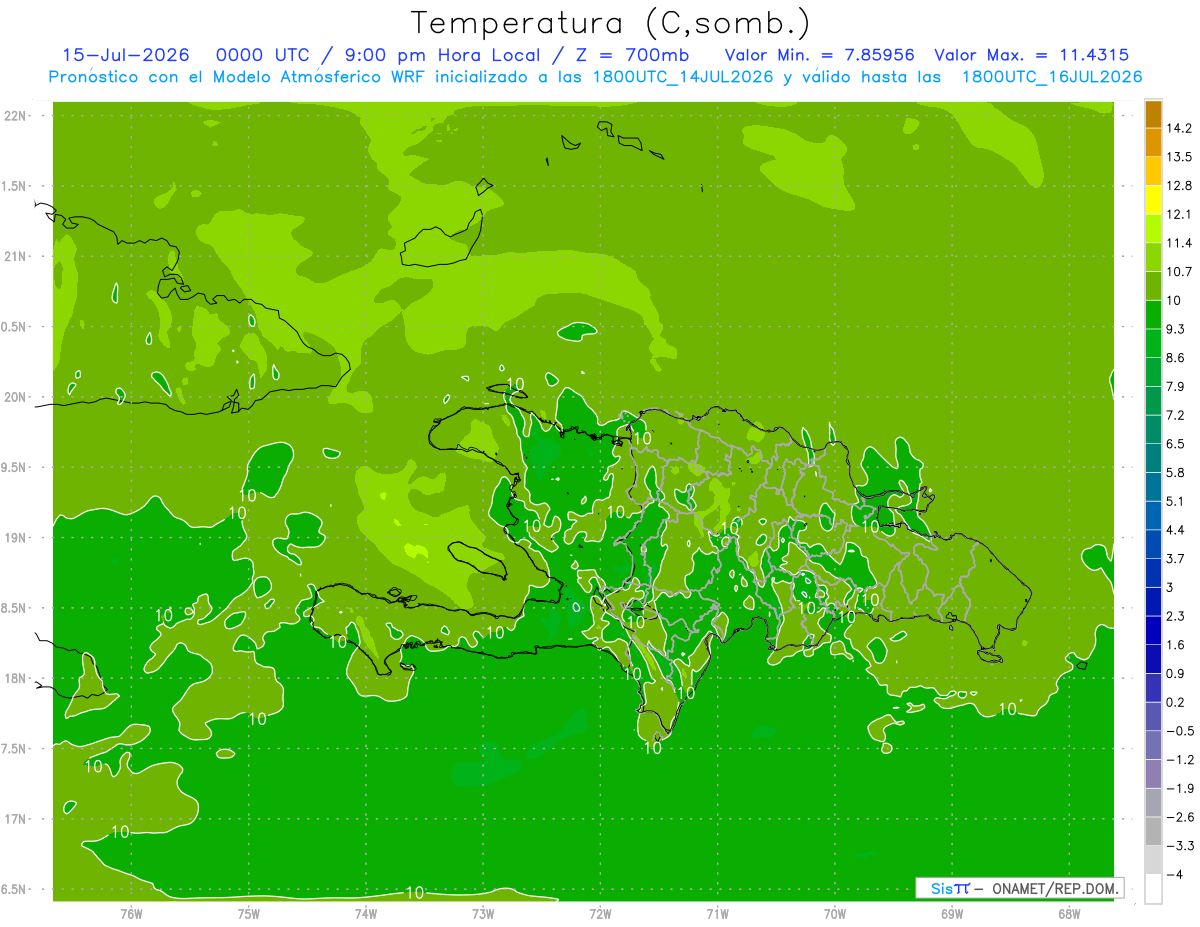Click the '-3.3' colorbar label
This screenshot has width=1200, height=927.
coord(1179,846)
